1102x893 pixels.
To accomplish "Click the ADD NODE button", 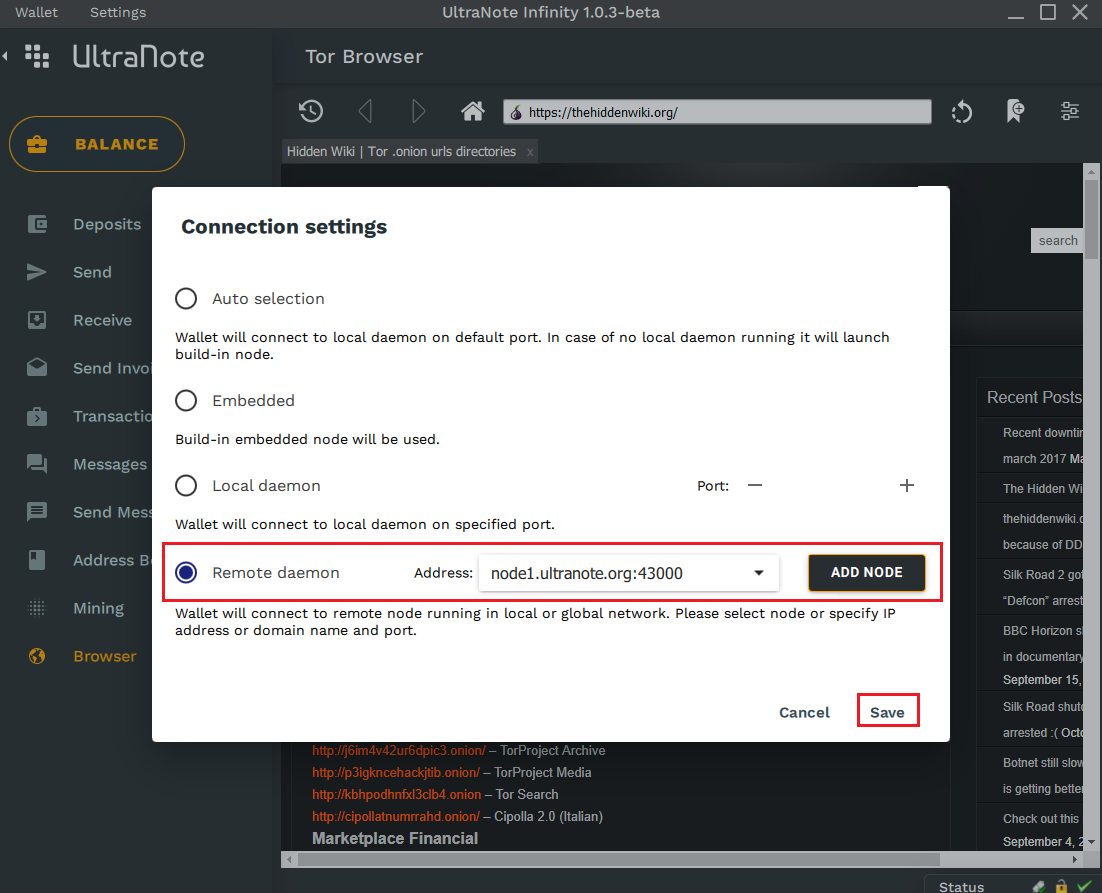I will 867,573.
